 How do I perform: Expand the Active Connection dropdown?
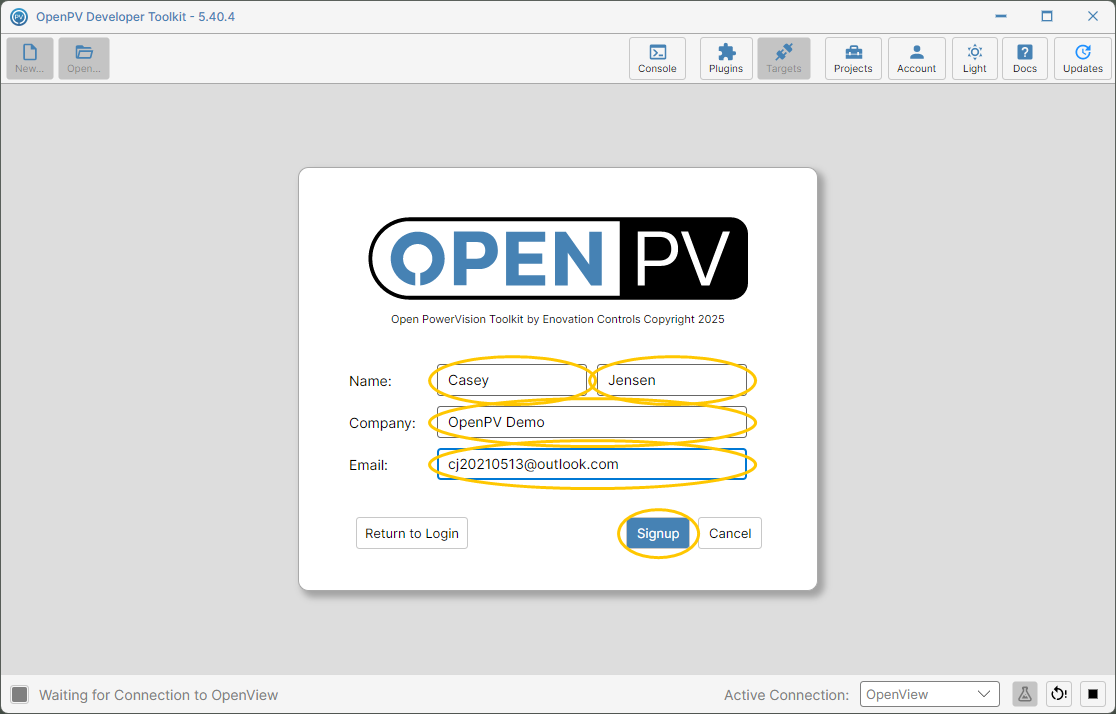point(930,694)
